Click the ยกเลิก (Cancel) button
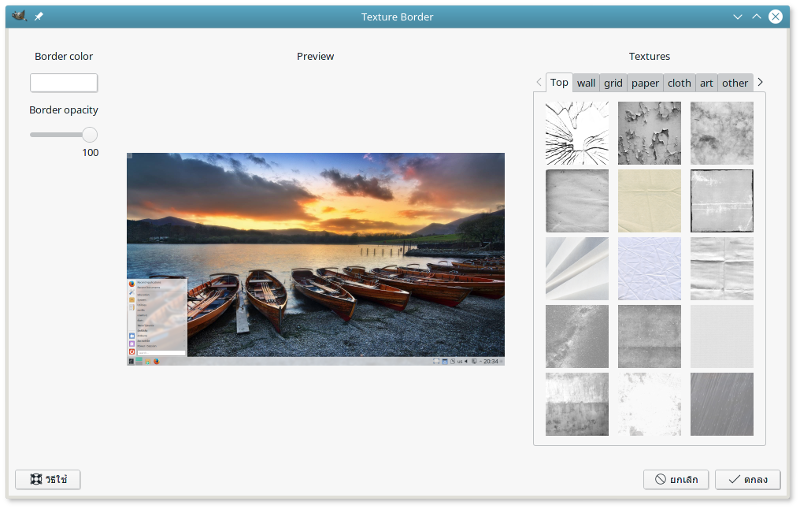Viewport: 800px width, 509px height. pos(676,480)
